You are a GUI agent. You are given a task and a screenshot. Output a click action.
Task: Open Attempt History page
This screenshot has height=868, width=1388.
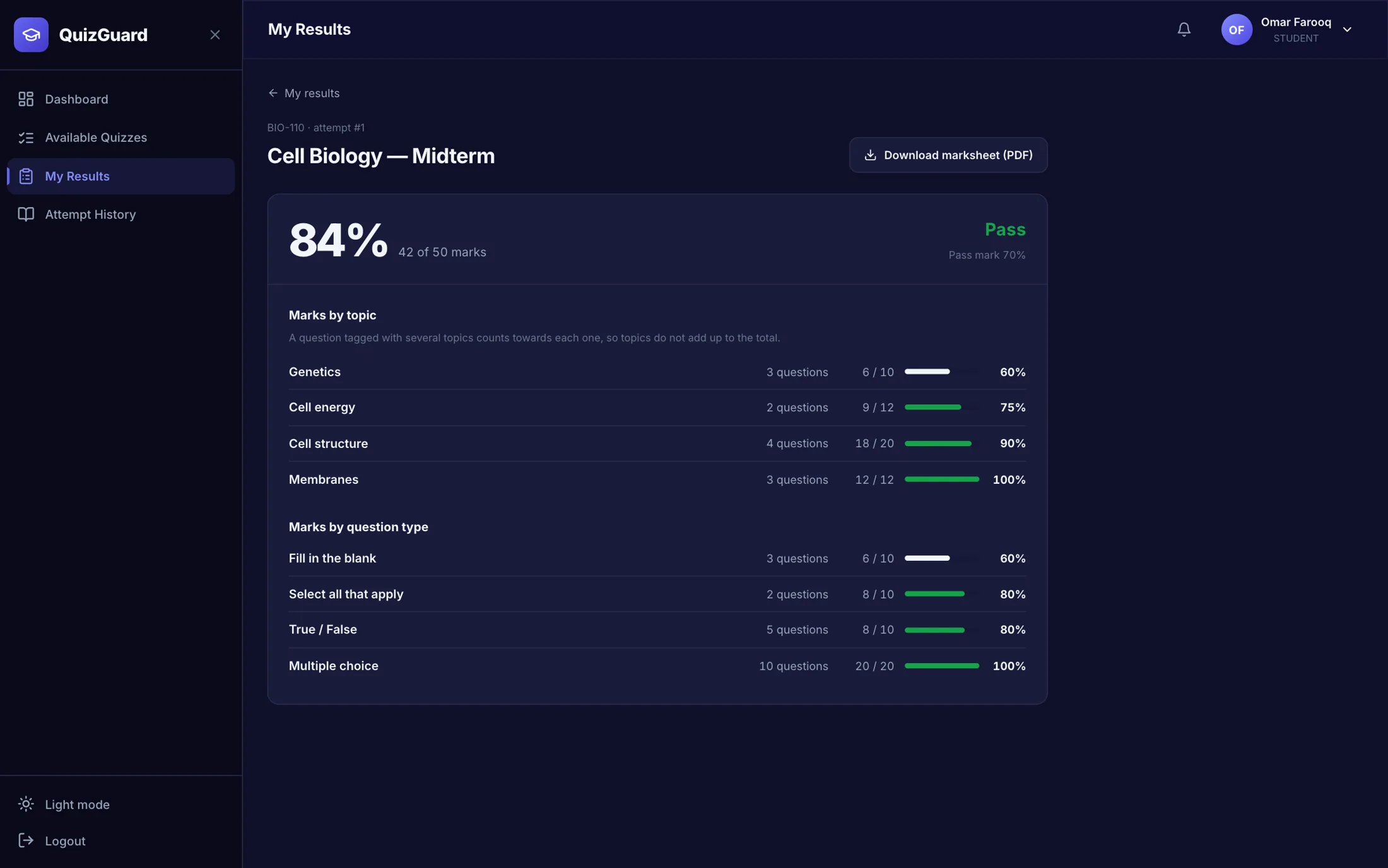click(x=121, y=214)
